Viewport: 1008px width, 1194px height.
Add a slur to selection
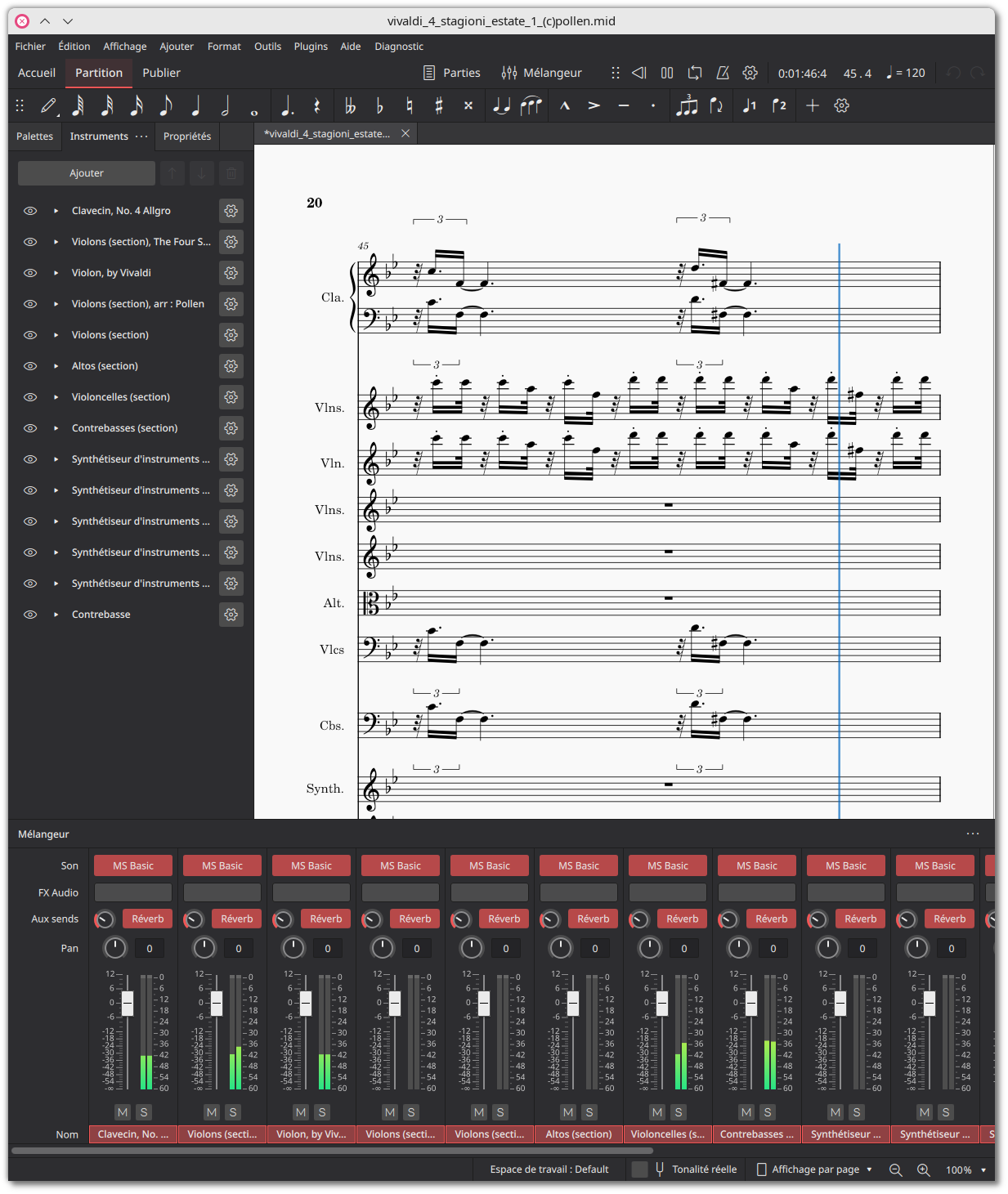click(531, 105)
